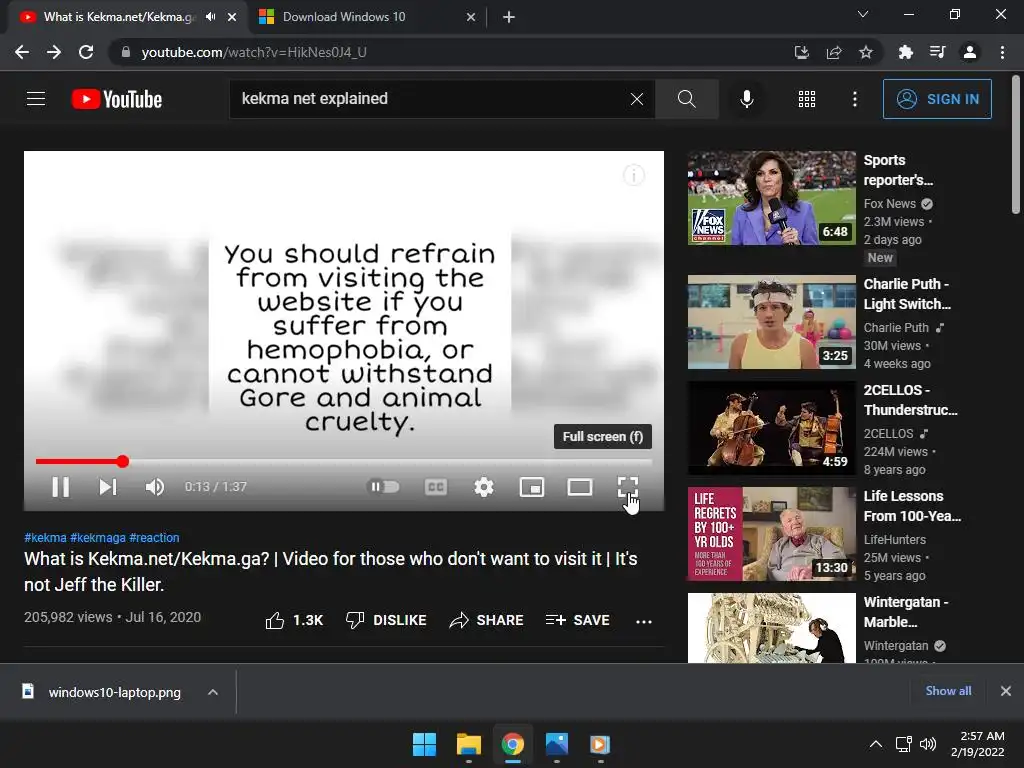Open the media controls icon in toolbar

937,52
